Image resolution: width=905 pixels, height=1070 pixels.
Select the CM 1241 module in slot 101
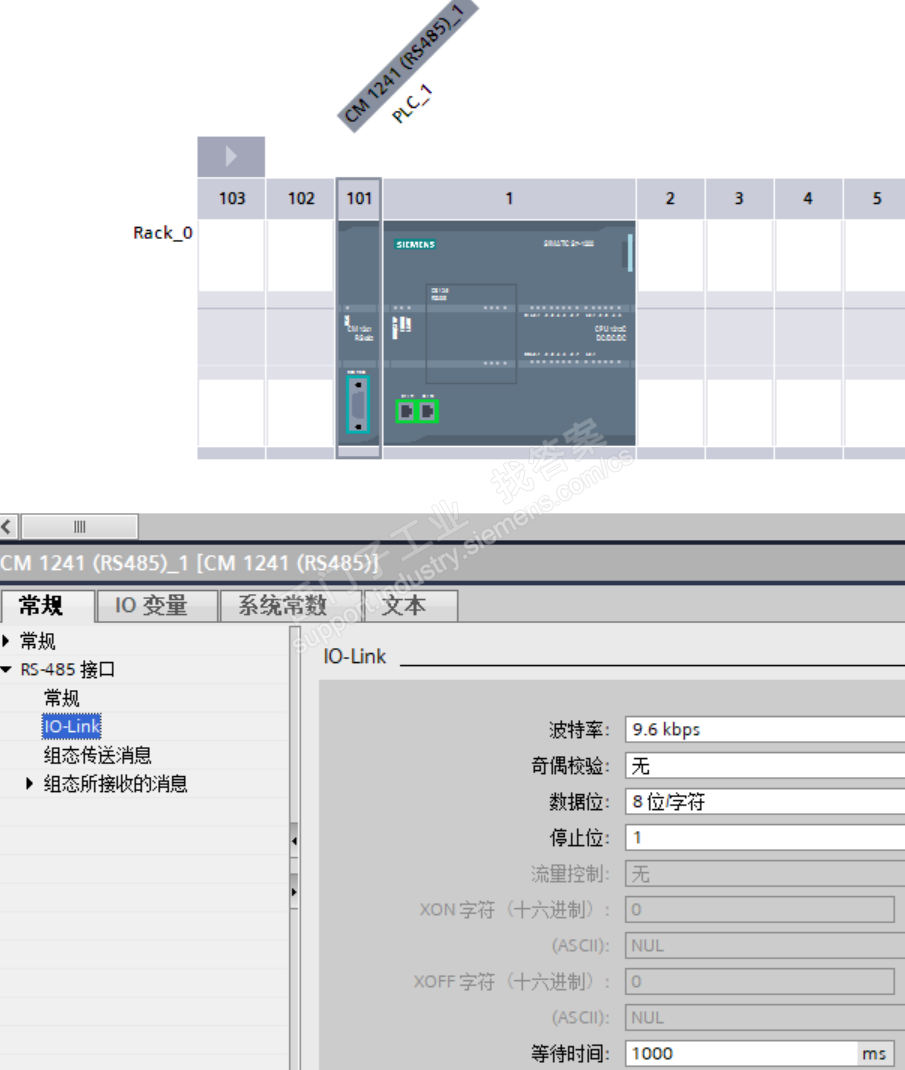359,333
